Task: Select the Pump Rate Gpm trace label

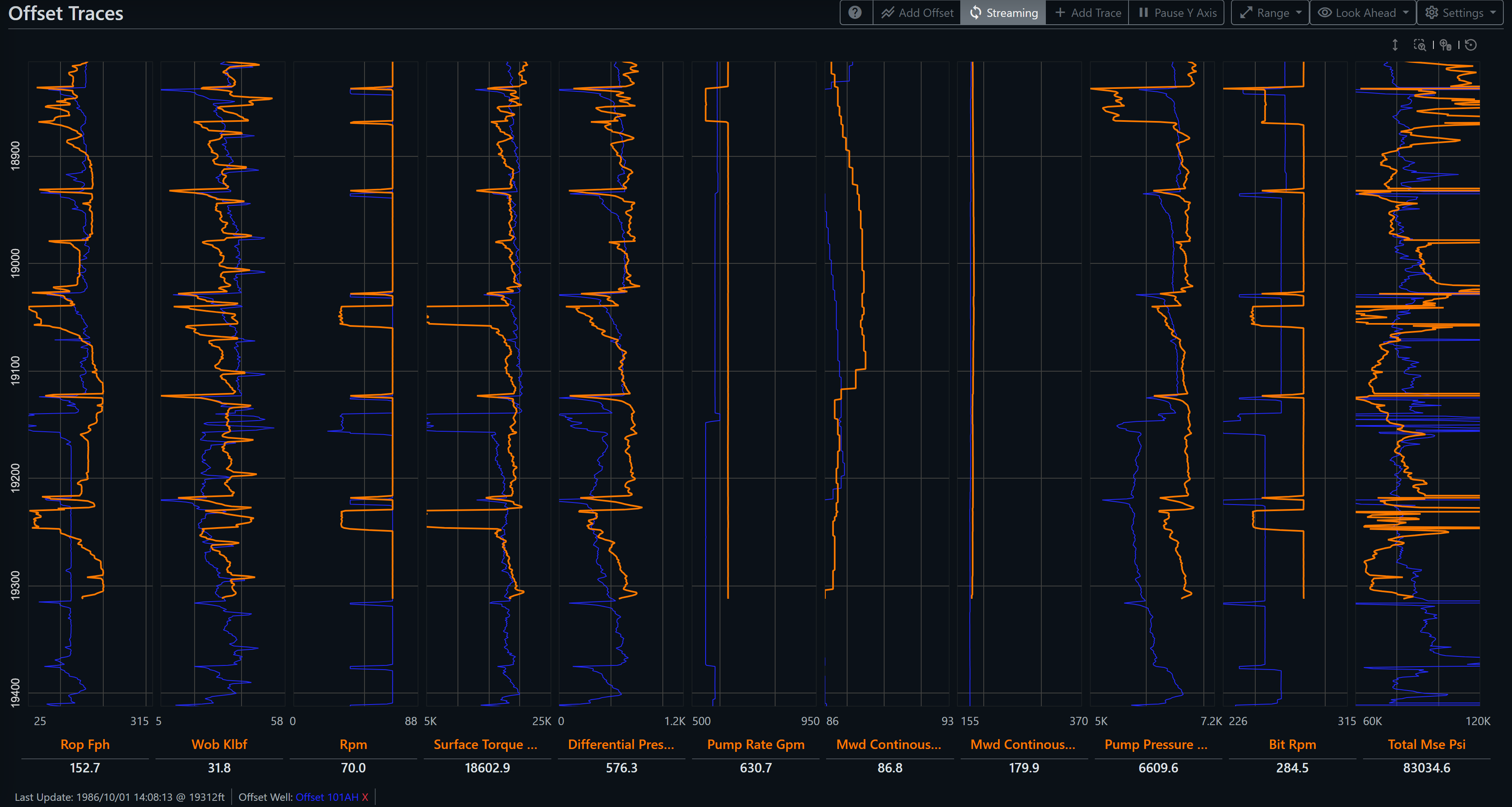Action: coord(756,744)
